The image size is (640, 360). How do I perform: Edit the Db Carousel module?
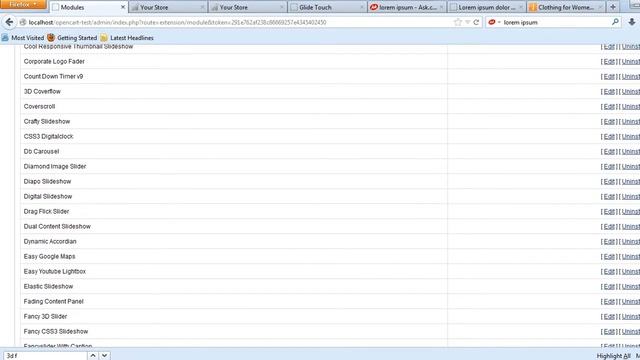pyautogui.click(x=609, y=152)
